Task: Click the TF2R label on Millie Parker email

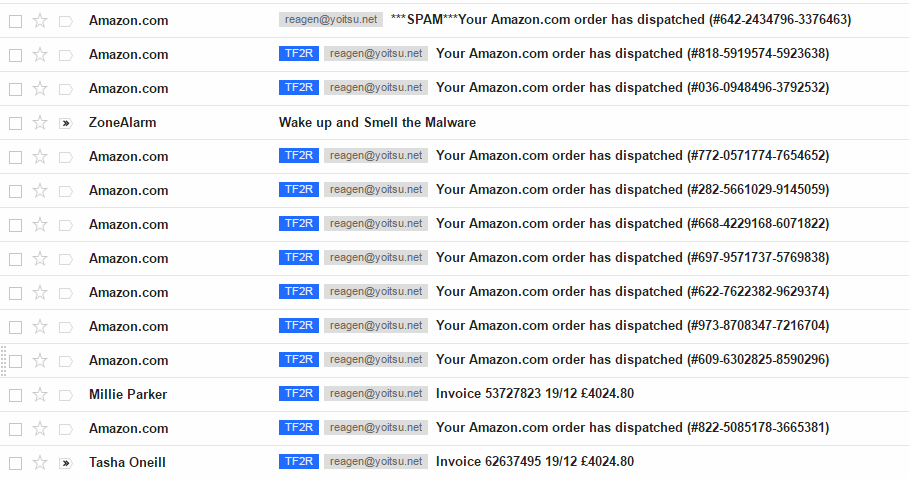Action: coord(299,394)
